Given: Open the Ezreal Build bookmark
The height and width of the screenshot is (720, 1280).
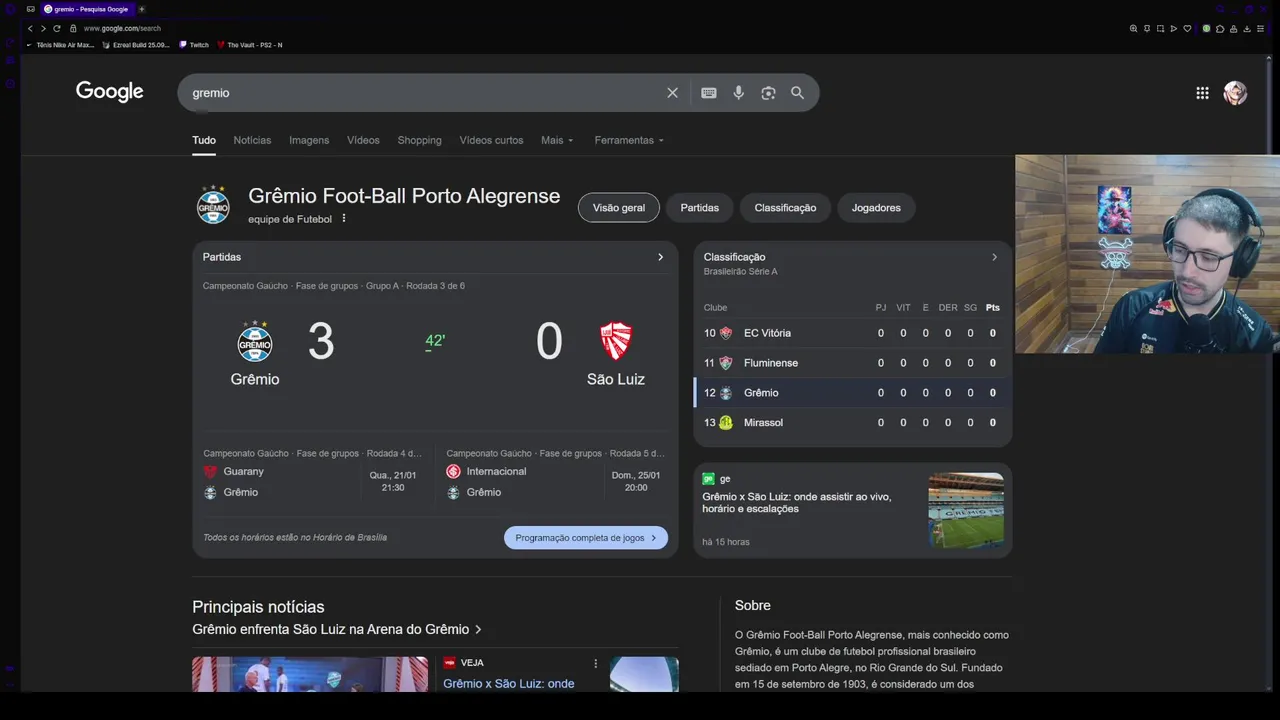Looking at the screenshot, I should (x=136, y=45).
